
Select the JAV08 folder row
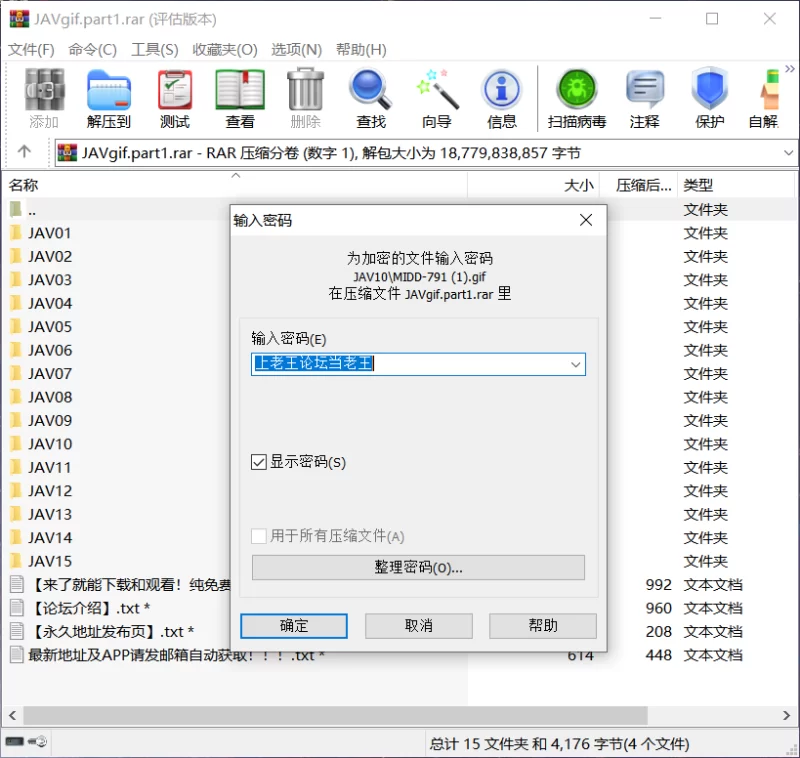[49, 397]
